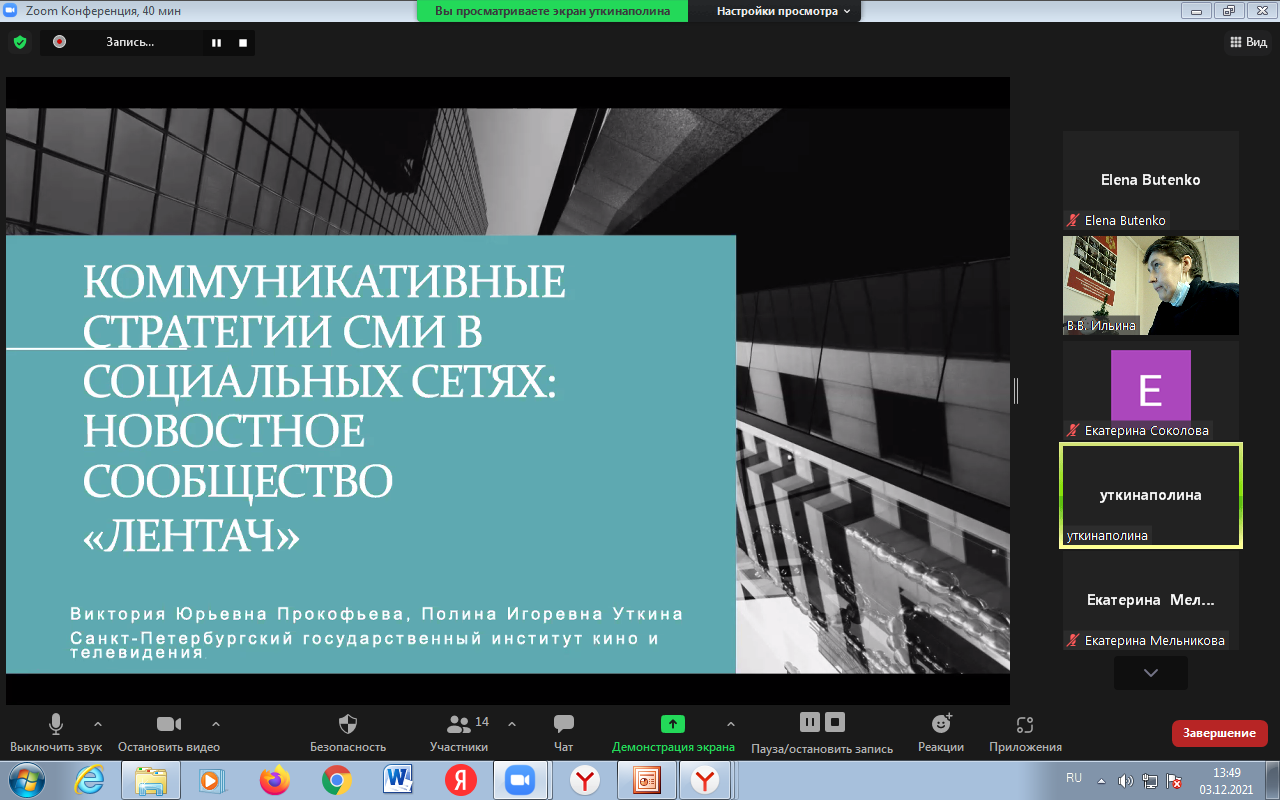The image size is (1280, 800).
Task: Click pause icon in recording toolbar control
Action: click(x=810, y=721)
